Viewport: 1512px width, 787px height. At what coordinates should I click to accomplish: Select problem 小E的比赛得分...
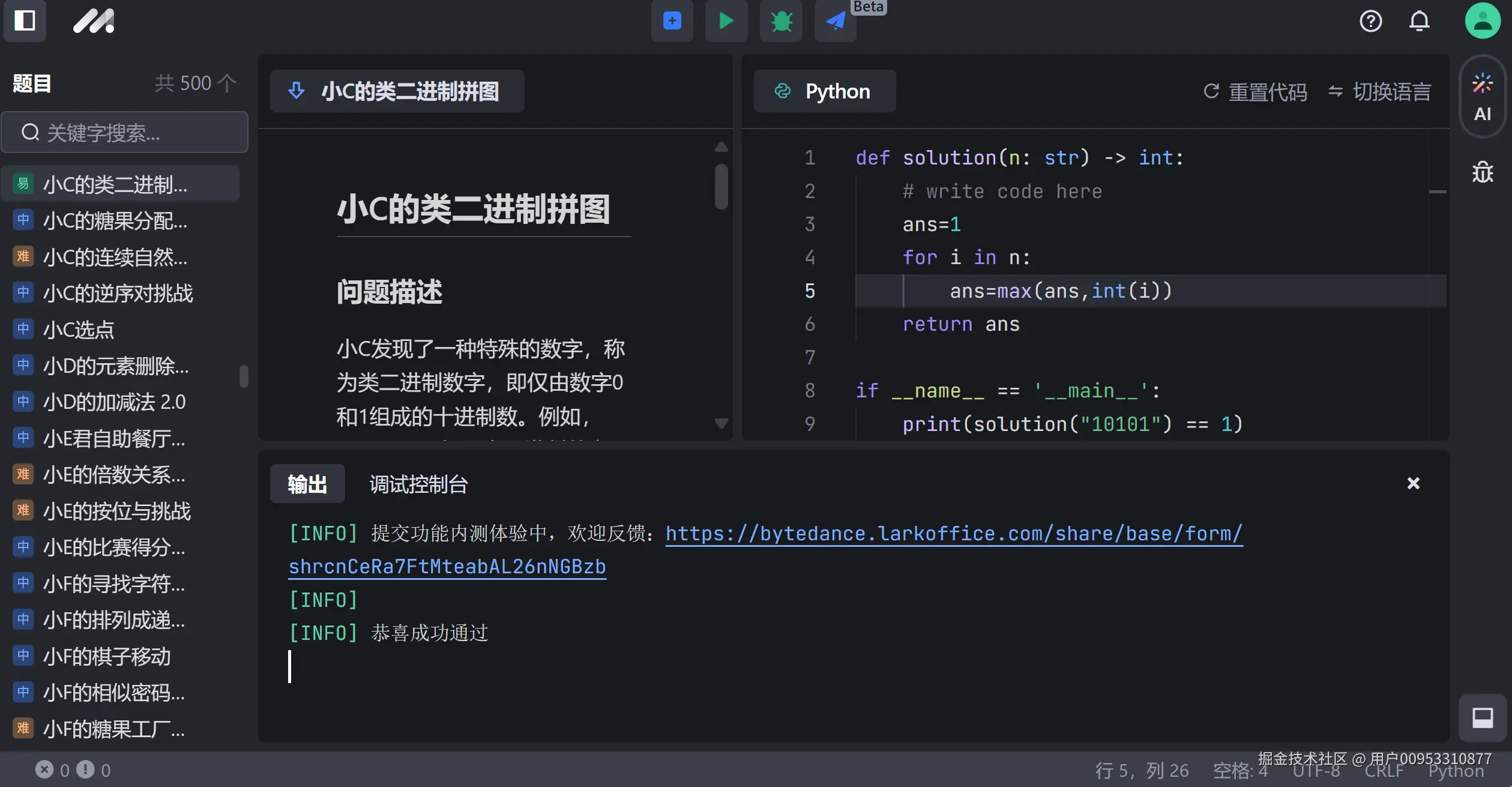point(120,547)
